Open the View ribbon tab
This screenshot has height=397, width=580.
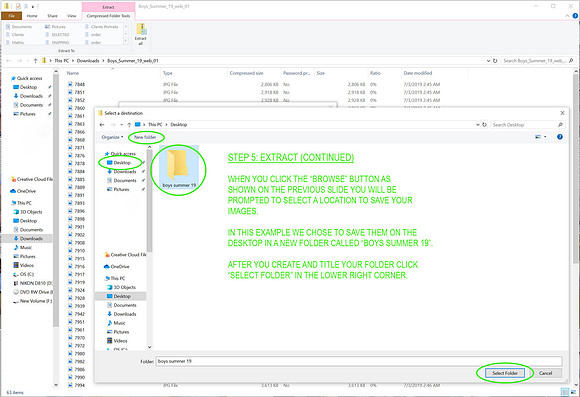click(x=71, y=16)
